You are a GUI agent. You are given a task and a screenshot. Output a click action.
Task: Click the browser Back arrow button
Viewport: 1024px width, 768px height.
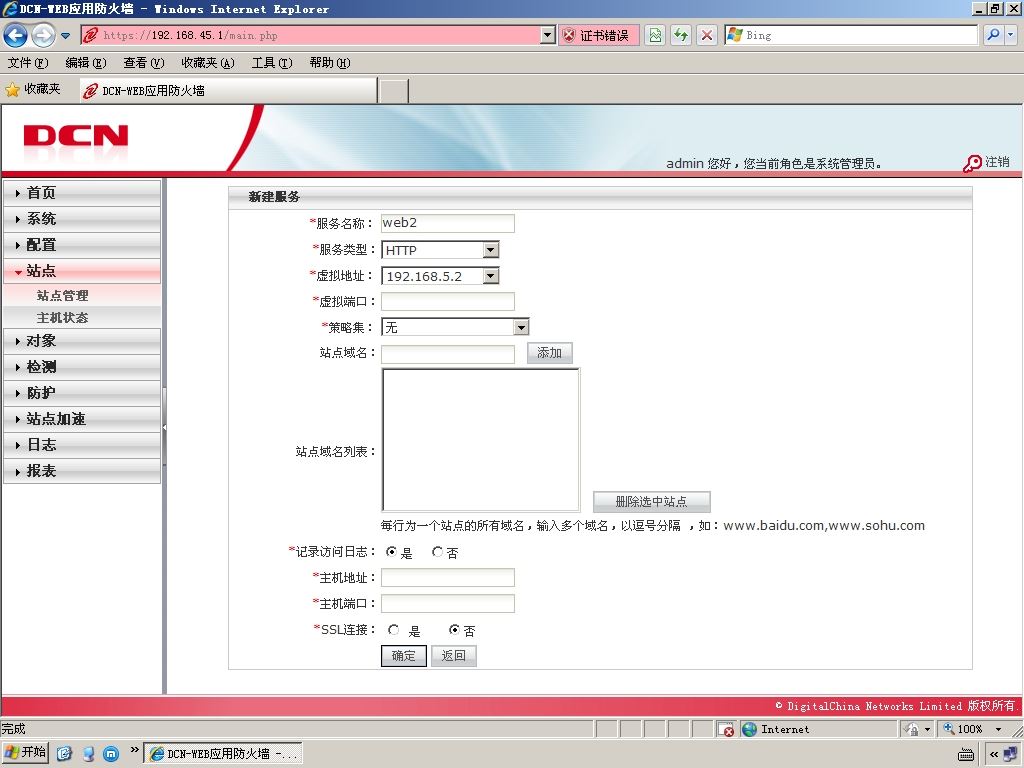[x=16, y=35]
